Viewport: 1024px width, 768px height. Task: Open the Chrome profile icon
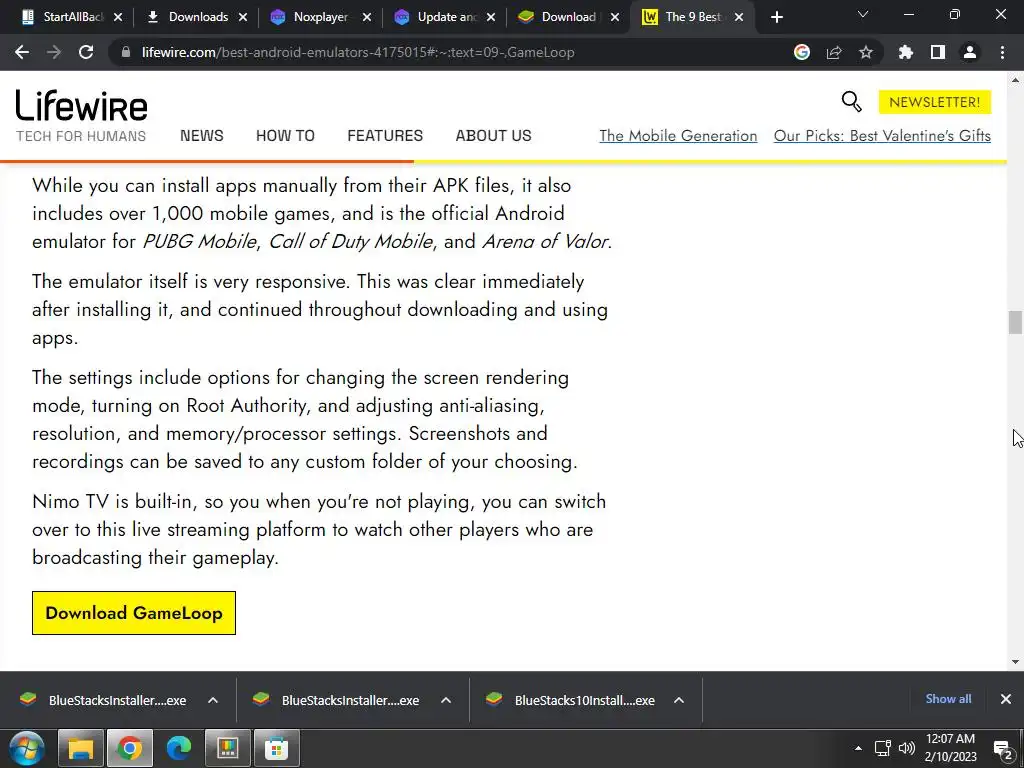970,52
